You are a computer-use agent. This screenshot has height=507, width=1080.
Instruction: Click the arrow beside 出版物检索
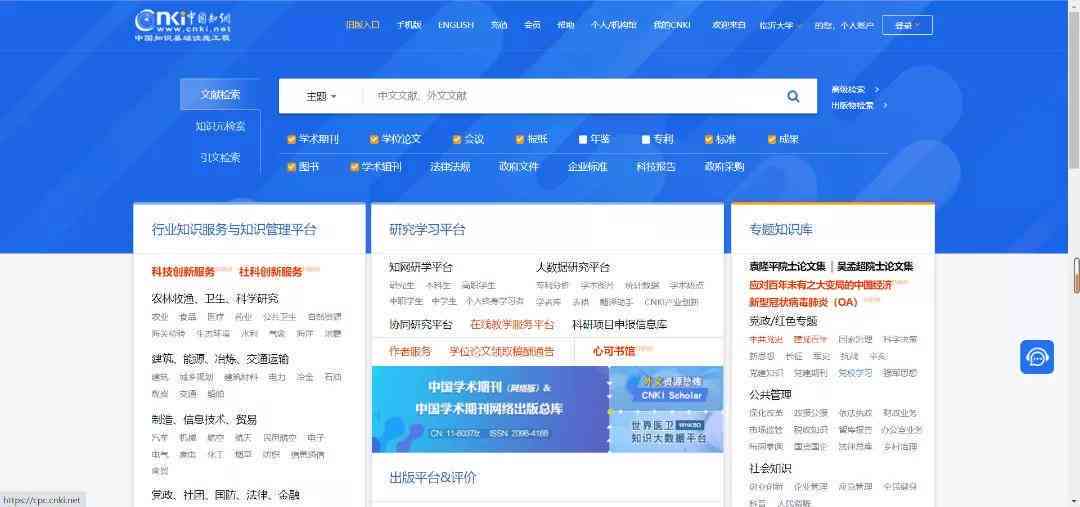(885, 105)
